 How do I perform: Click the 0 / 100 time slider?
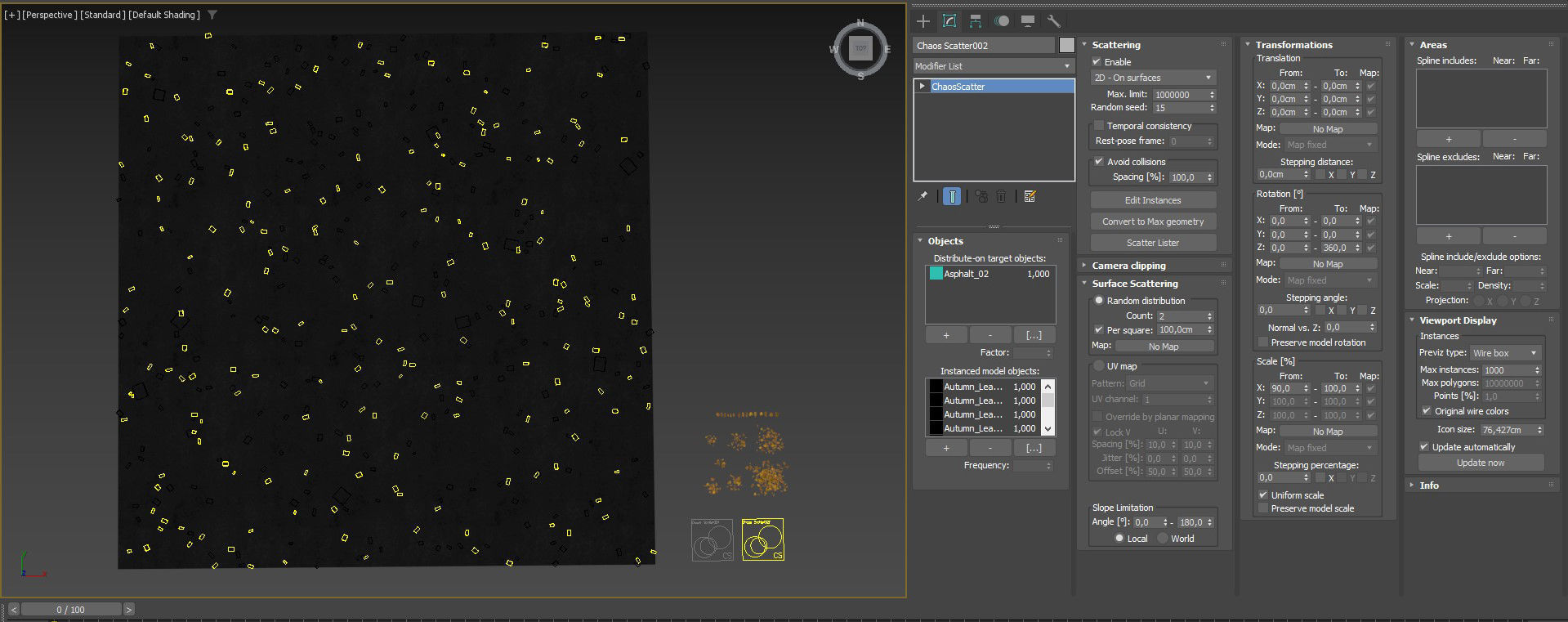point(71,610)
